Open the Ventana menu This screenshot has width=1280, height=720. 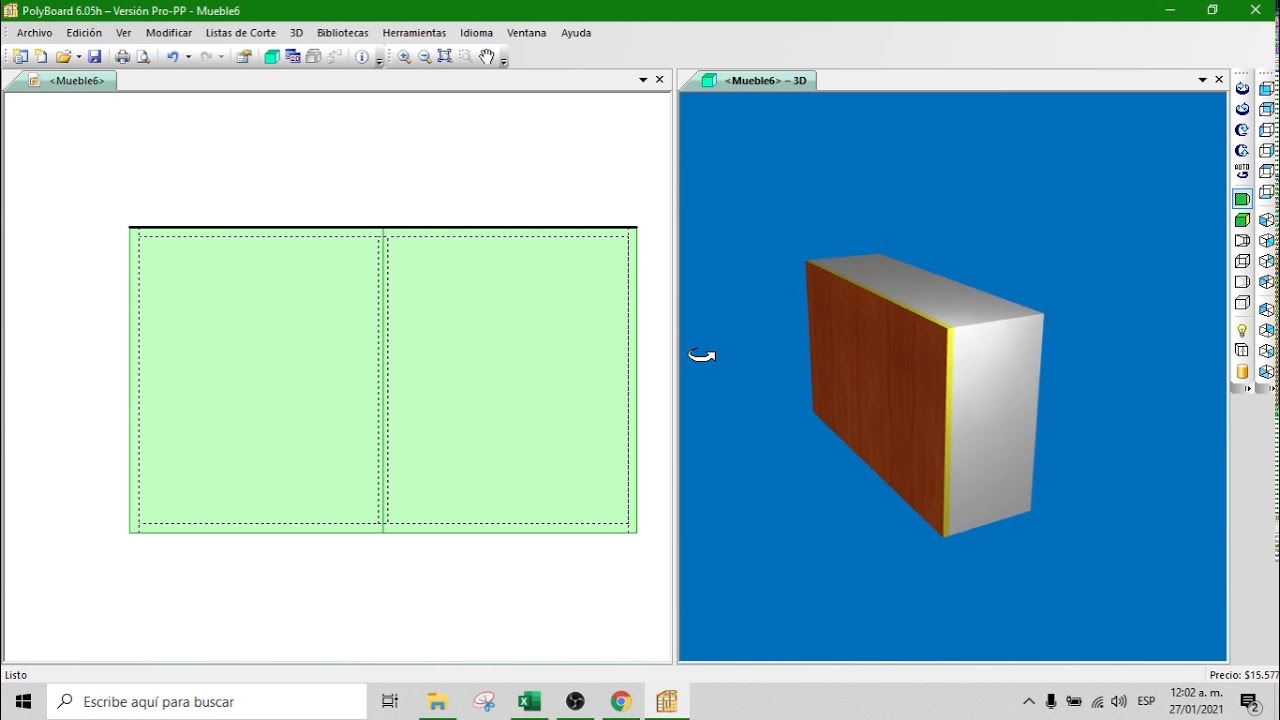[x=526, y=33]
